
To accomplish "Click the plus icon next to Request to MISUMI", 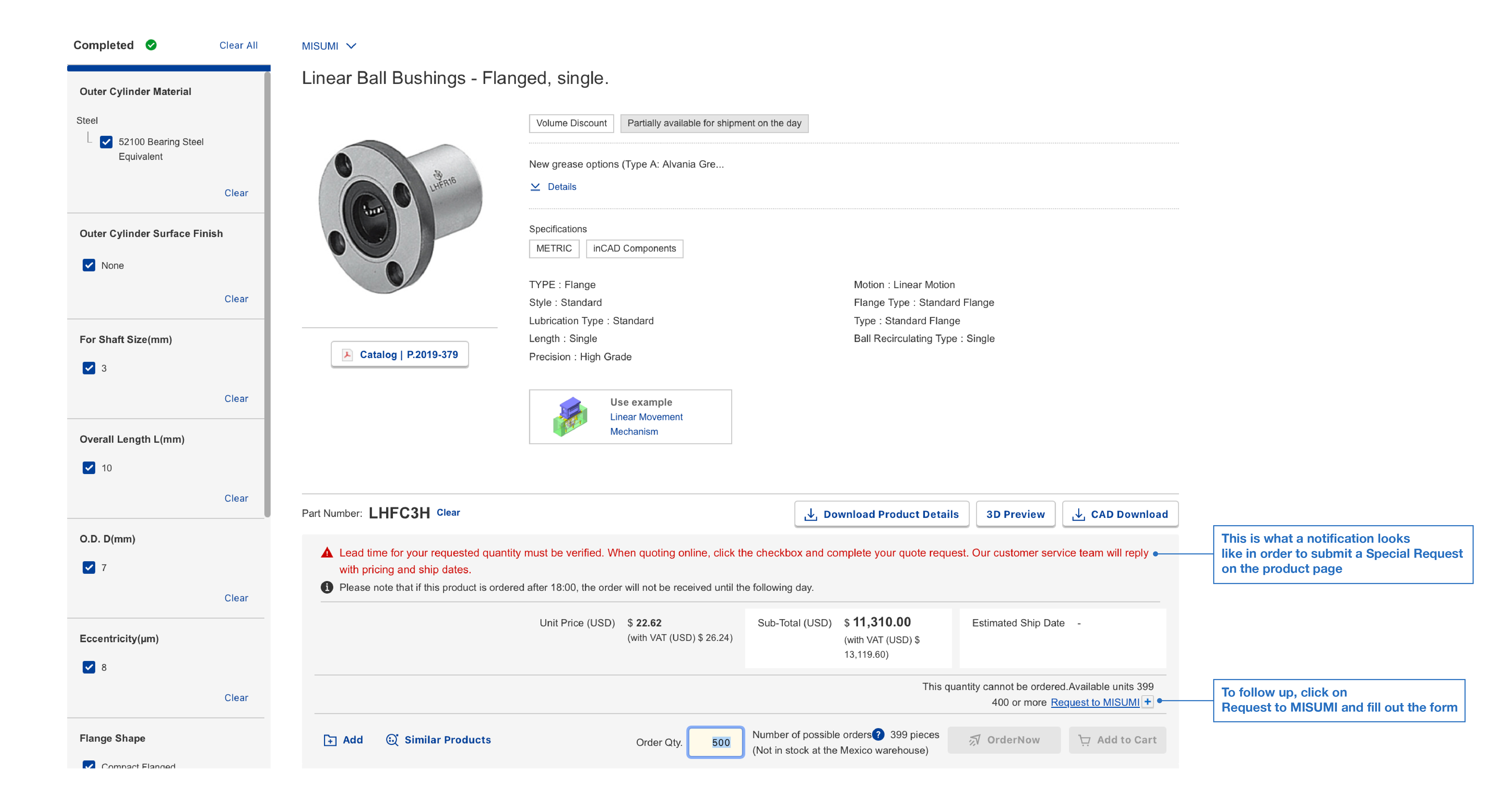I will [x=1147, y=702].
